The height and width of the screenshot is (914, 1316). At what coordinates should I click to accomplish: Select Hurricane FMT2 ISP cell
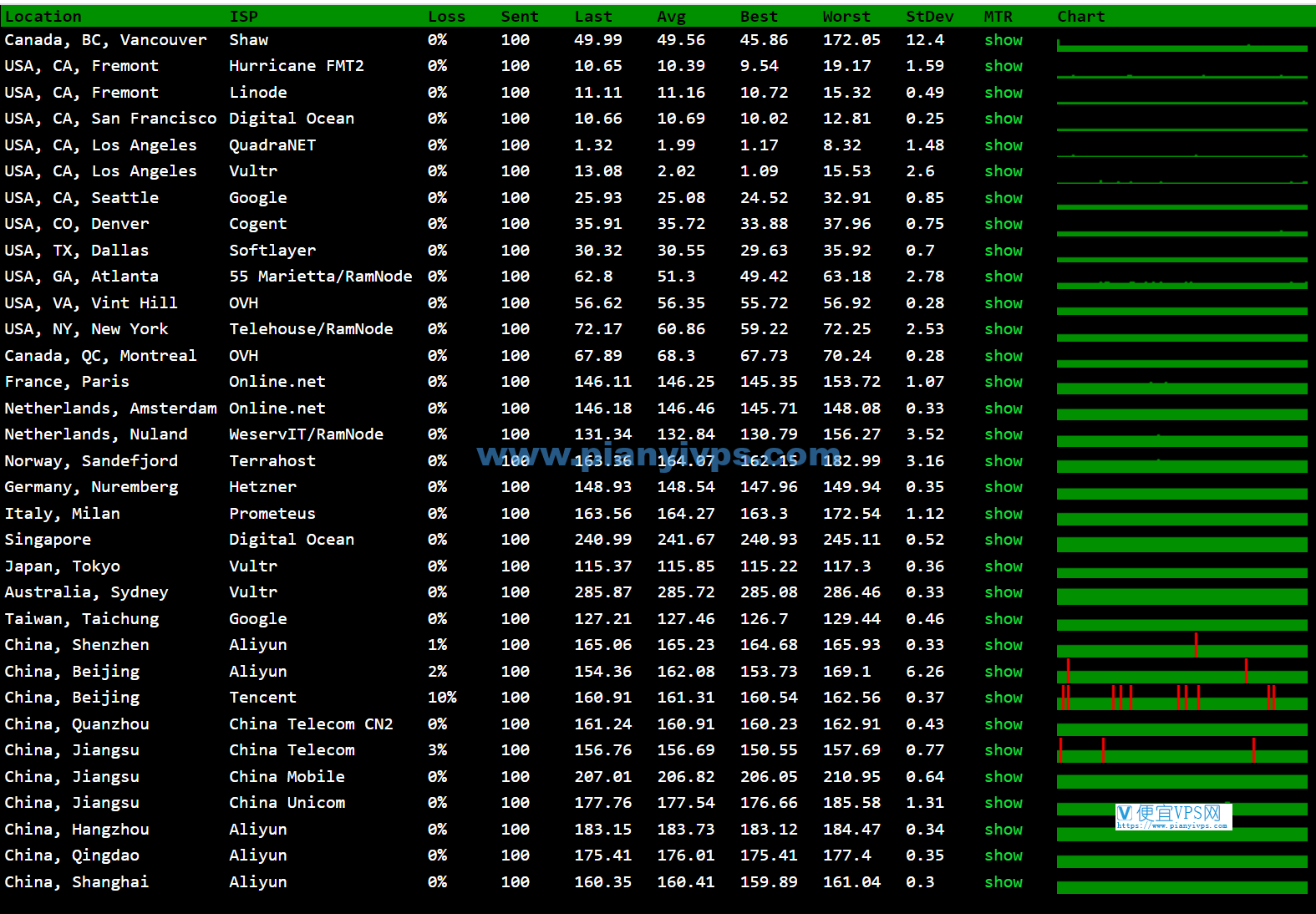pos(297,66)
